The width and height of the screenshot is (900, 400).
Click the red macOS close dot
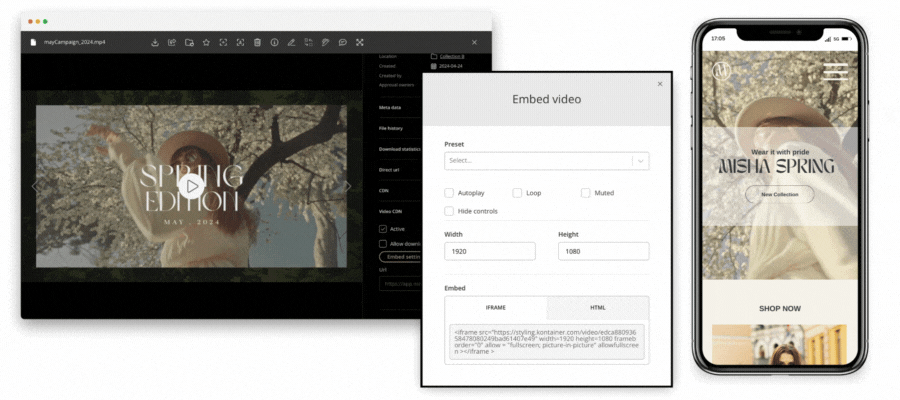click(x=30, y=21)
